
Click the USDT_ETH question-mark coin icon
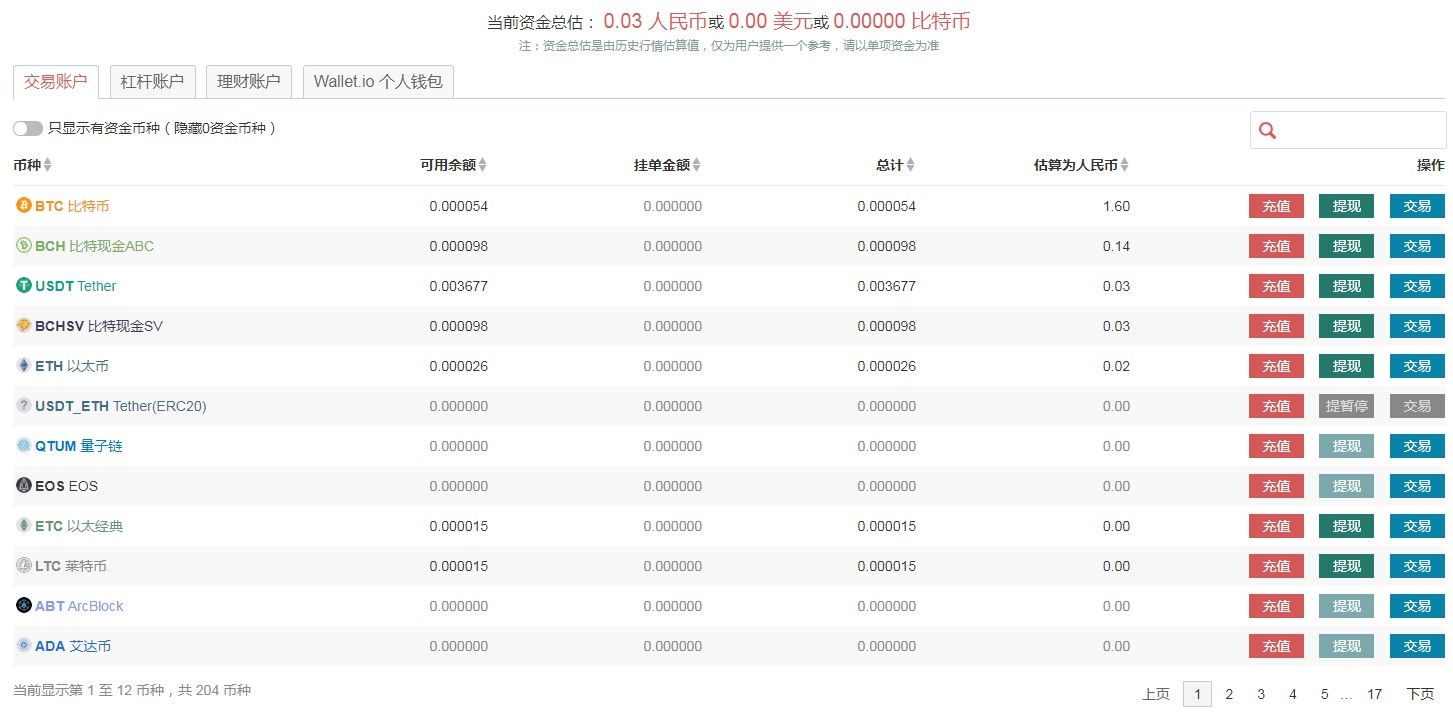point(24,406)
